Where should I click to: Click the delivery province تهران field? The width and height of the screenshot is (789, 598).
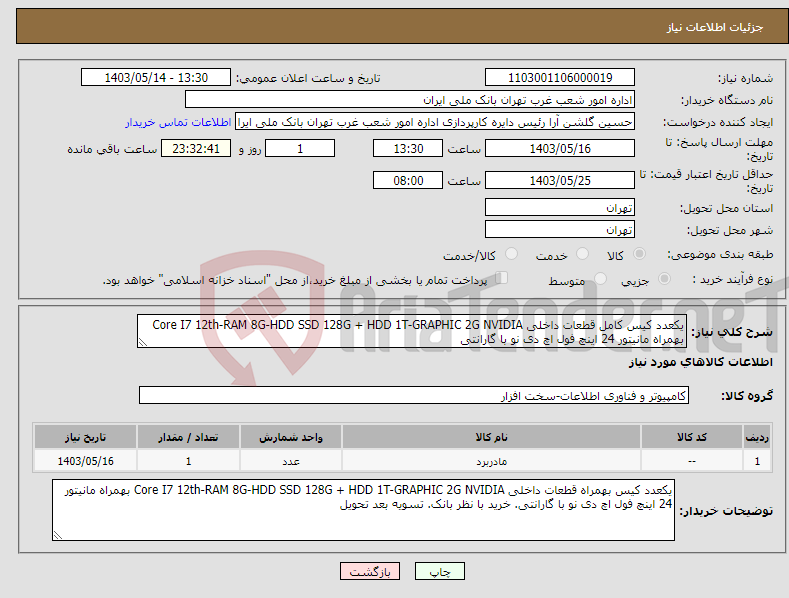(560, 207)
